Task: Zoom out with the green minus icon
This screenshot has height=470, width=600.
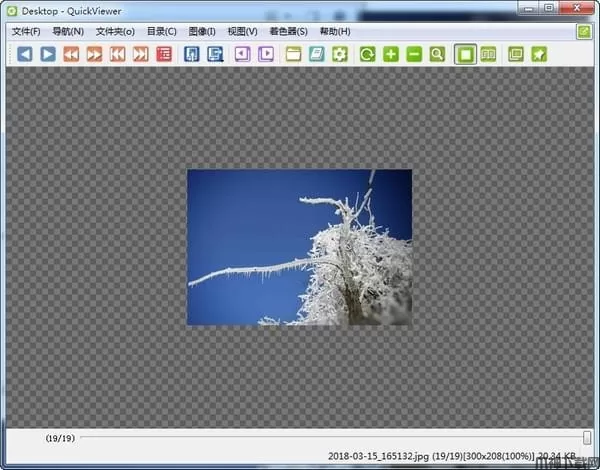Action: coord(414,54)
